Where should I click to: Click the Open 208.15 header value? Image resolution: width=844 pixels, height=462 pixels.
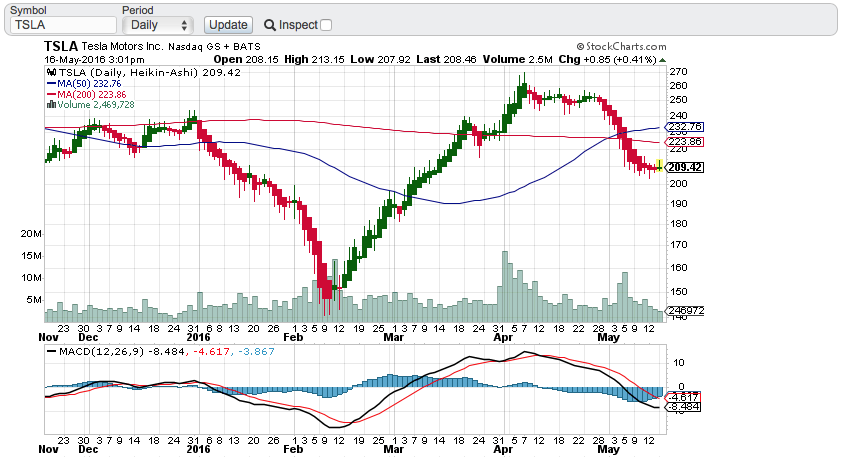click(x=246, y=59)
